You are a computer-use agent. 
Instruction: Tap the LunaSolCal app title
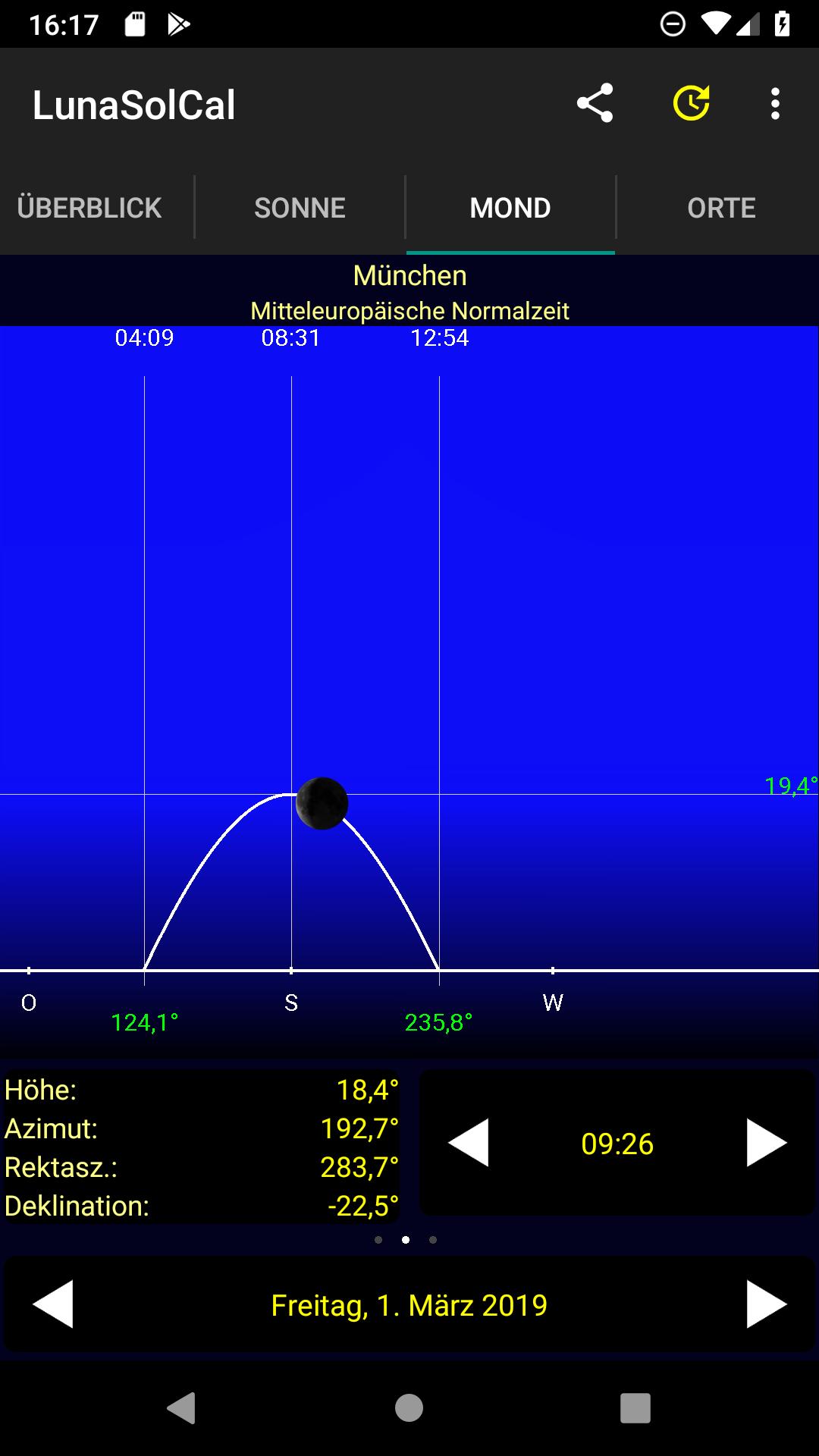[x=134, y=105]
